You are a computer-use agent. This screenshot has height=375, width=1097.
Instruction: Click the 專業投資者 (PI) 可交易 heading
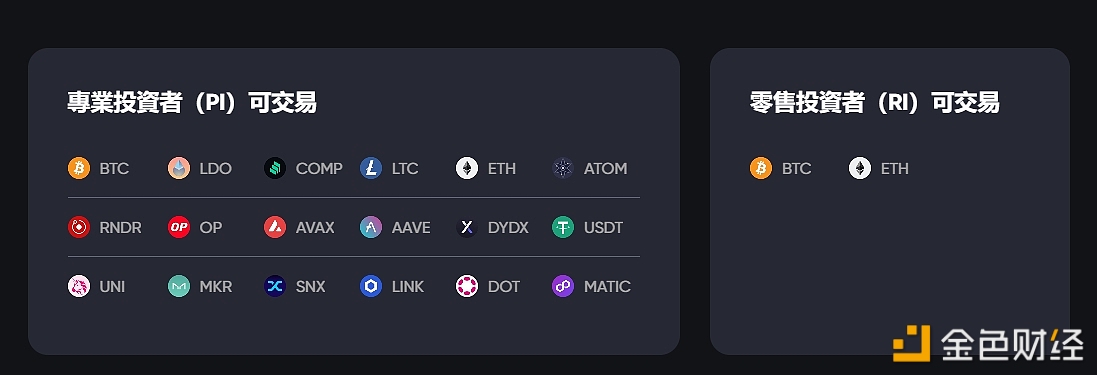click(x=192, y=103)
